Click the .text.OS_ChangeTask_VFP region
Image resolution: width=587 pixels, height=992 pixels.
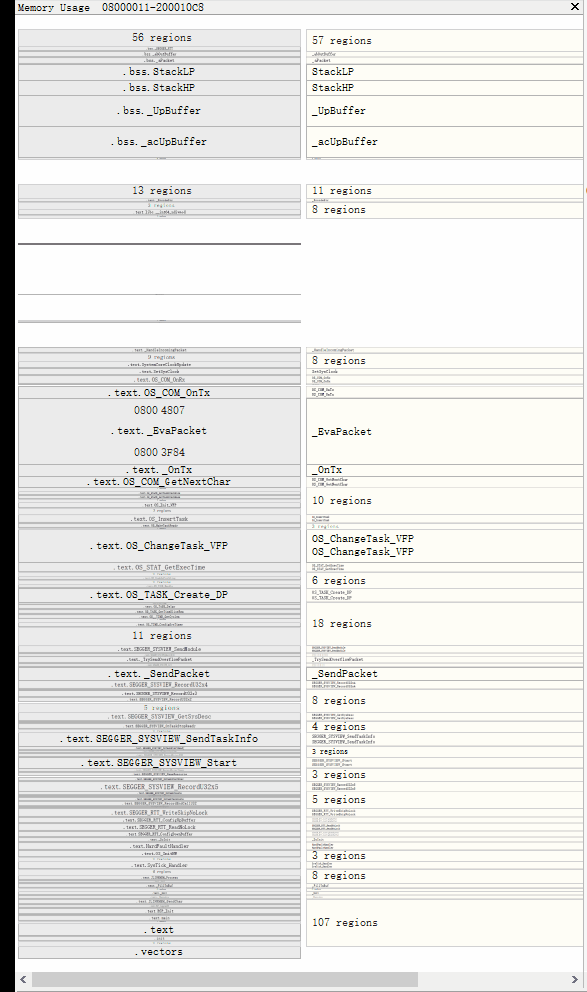click(x=159, y=546)
